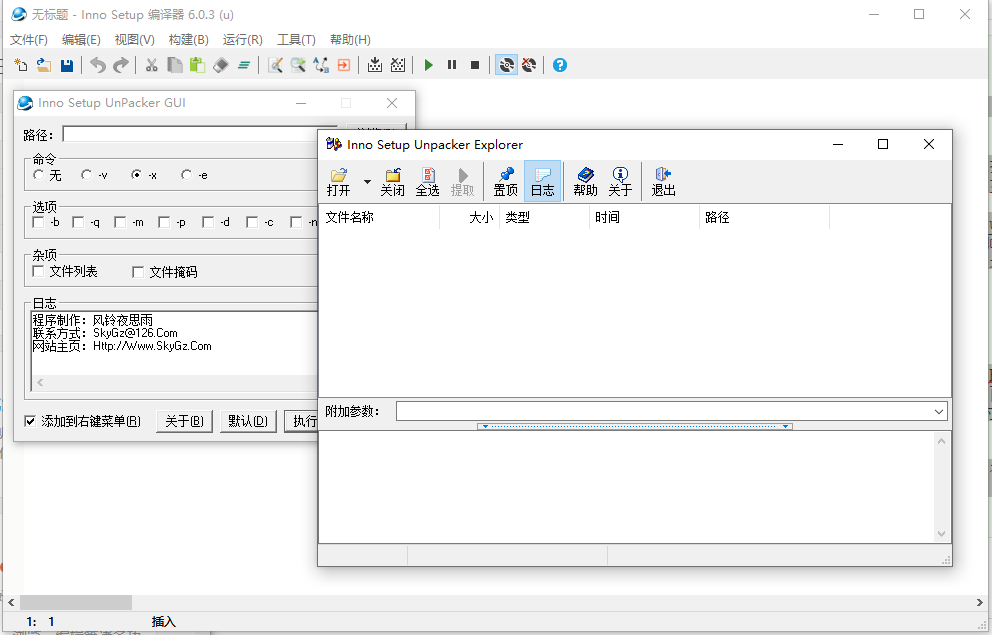
Task: Open Find using the magnifier-with-pencil icon
Action: (x=275, y=65)
